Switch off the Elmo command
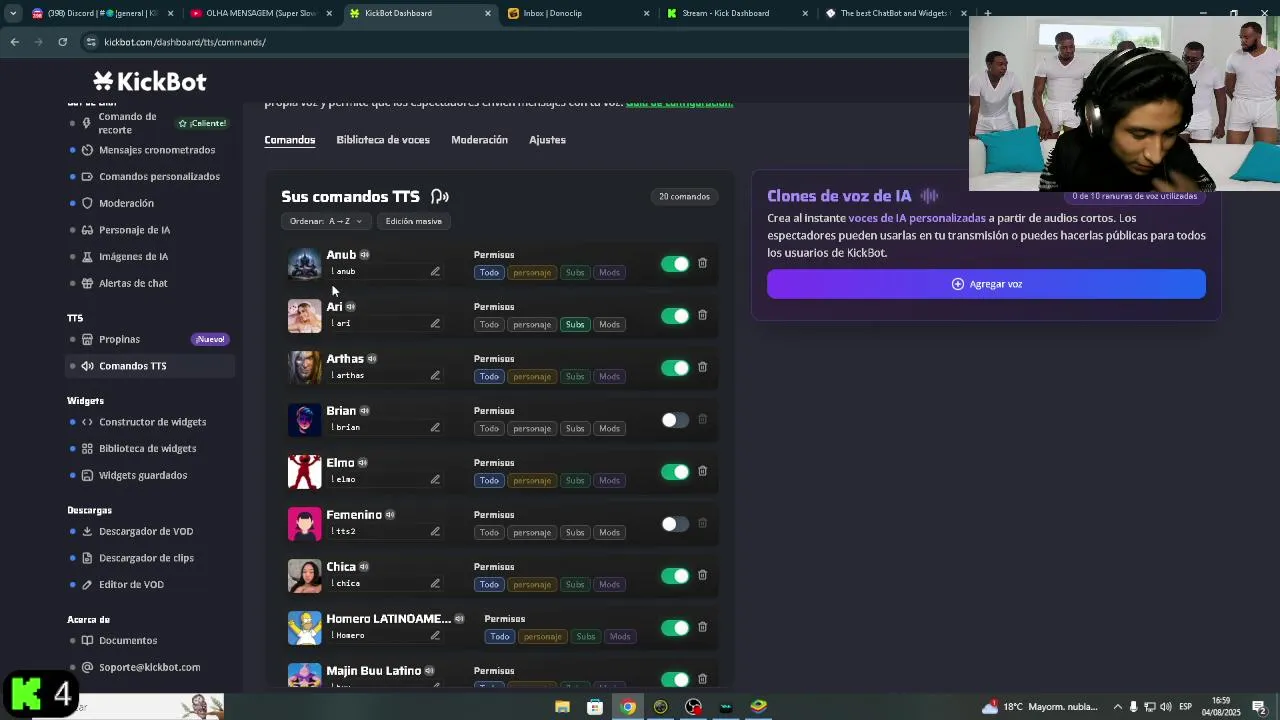Screen dimensions: 1280x720 click(675, 472)
